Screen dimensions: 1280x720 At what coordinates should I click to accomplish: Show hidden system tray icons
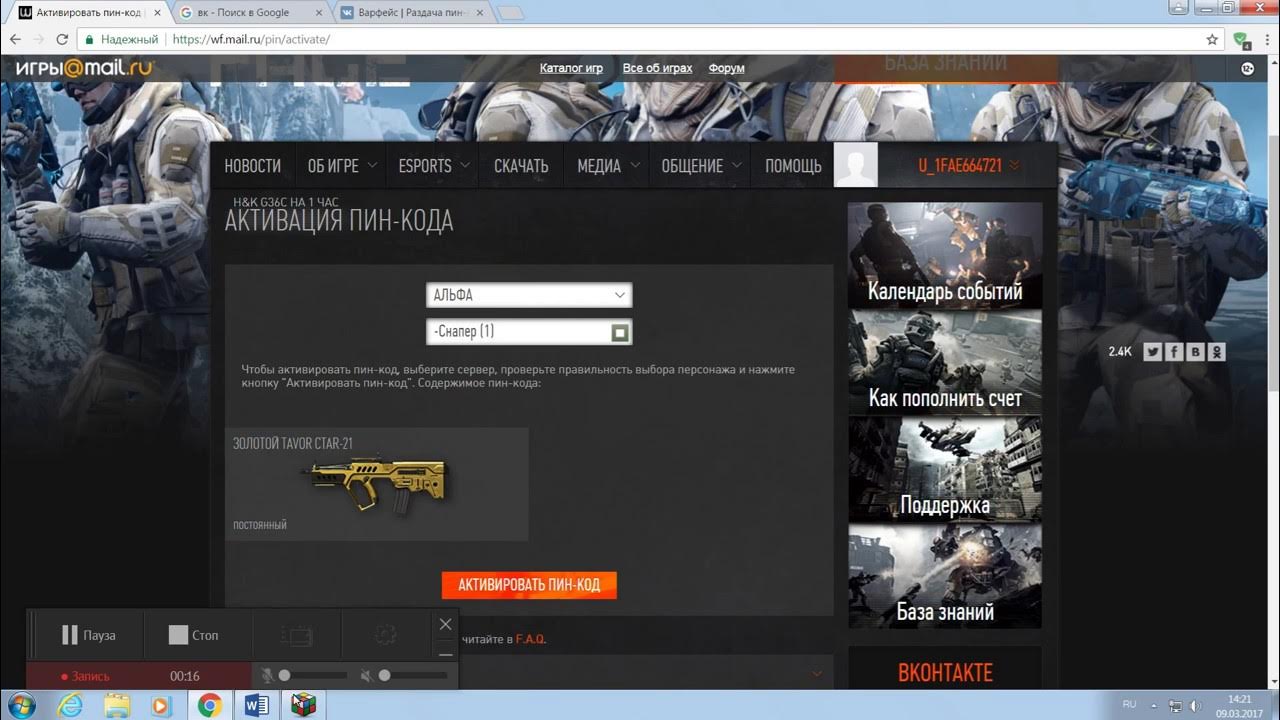(1154, 705)
